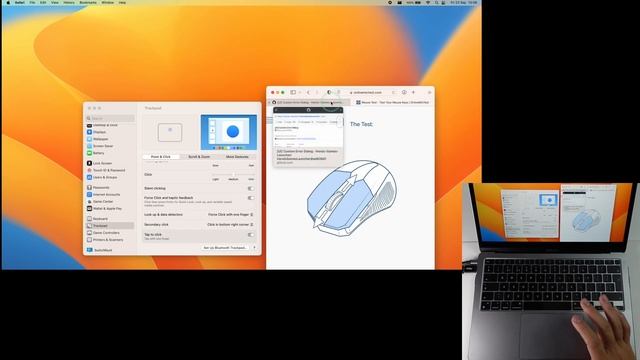
Task: Open Printers & Scanners settings
Action: pos(108,240)
